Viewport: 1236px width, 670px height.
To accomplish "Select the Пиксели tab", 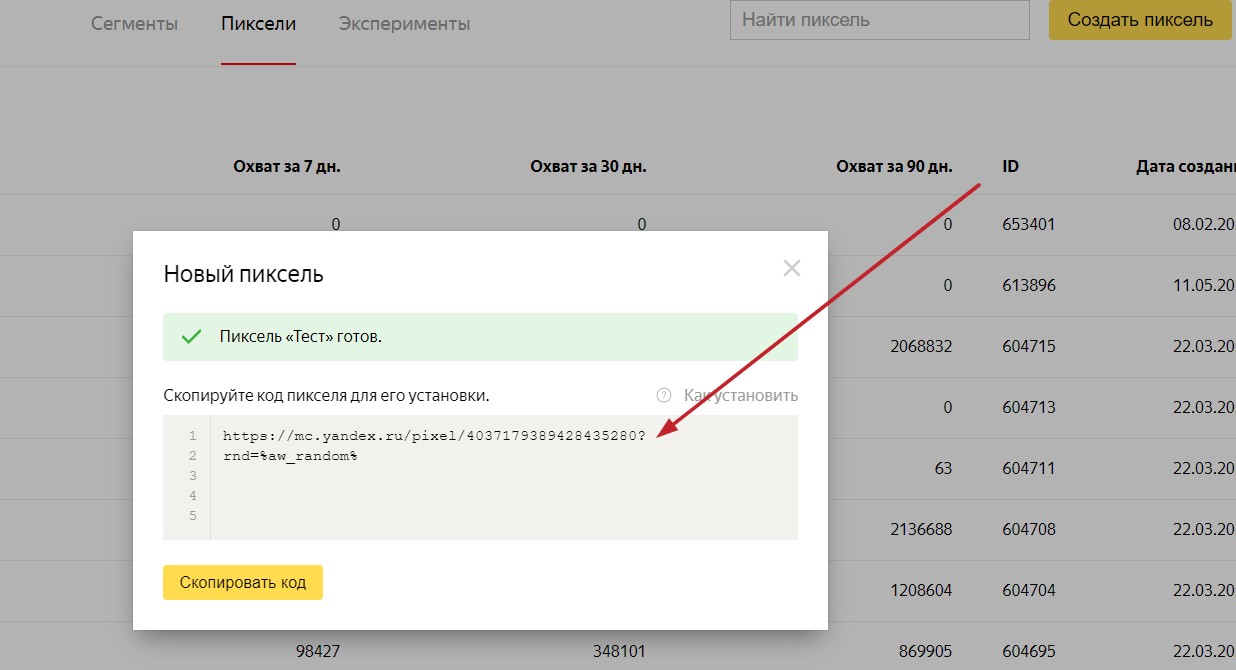I will [258, 23].
